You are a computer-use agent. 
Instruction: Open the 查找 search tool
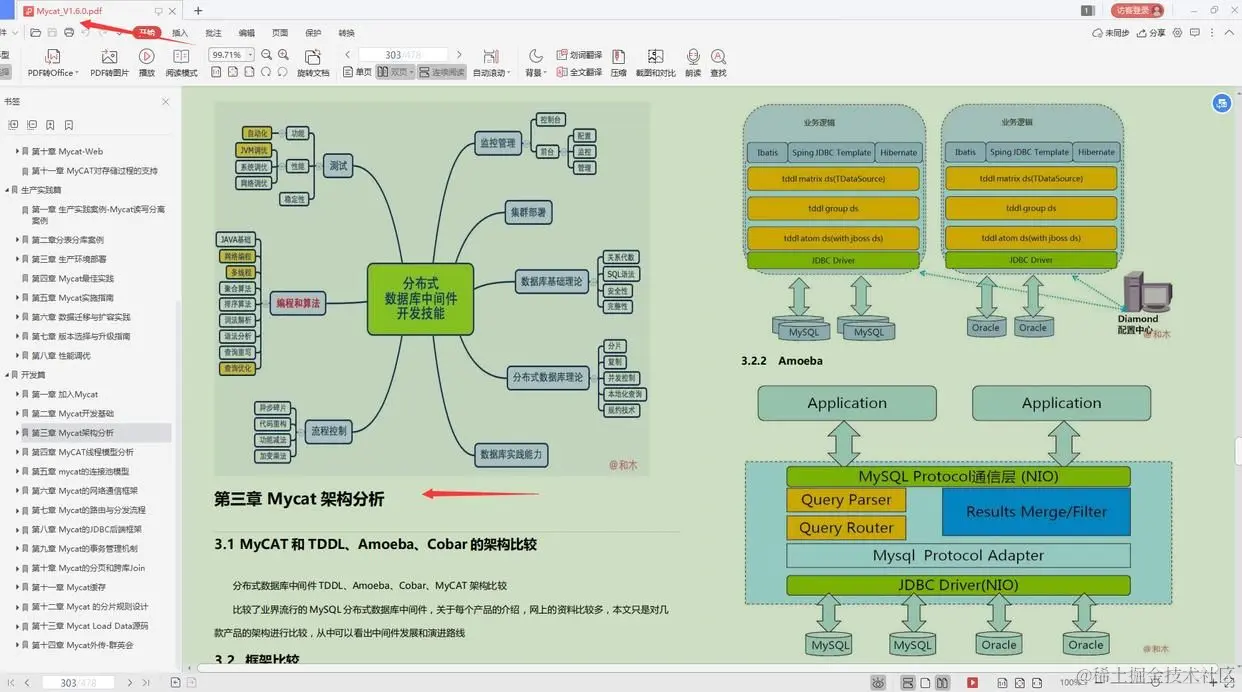point(718,62)
